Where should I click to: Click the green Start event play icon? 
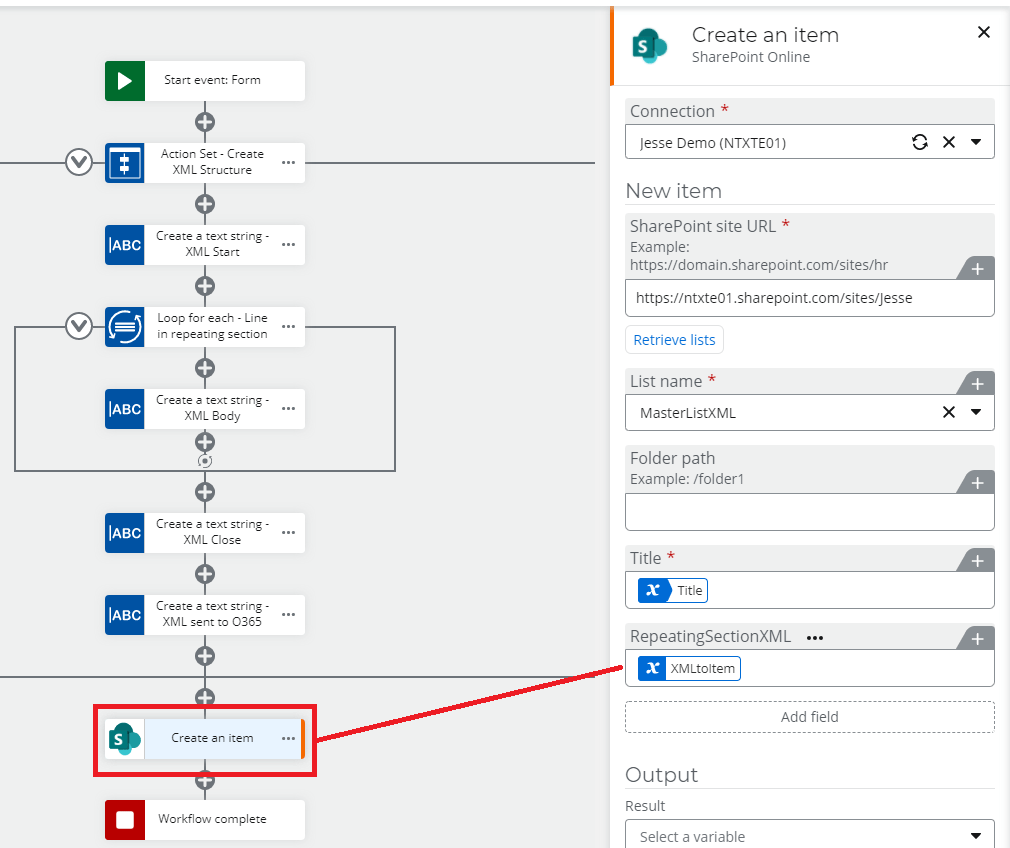click(125, 81)
